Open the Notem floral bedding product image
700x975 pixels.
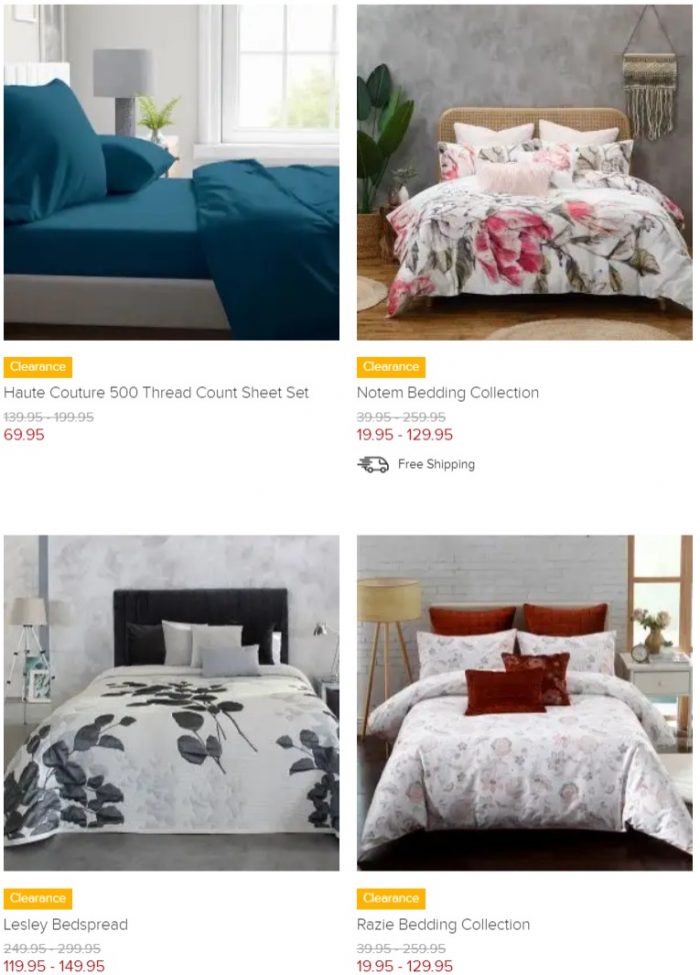525,172
